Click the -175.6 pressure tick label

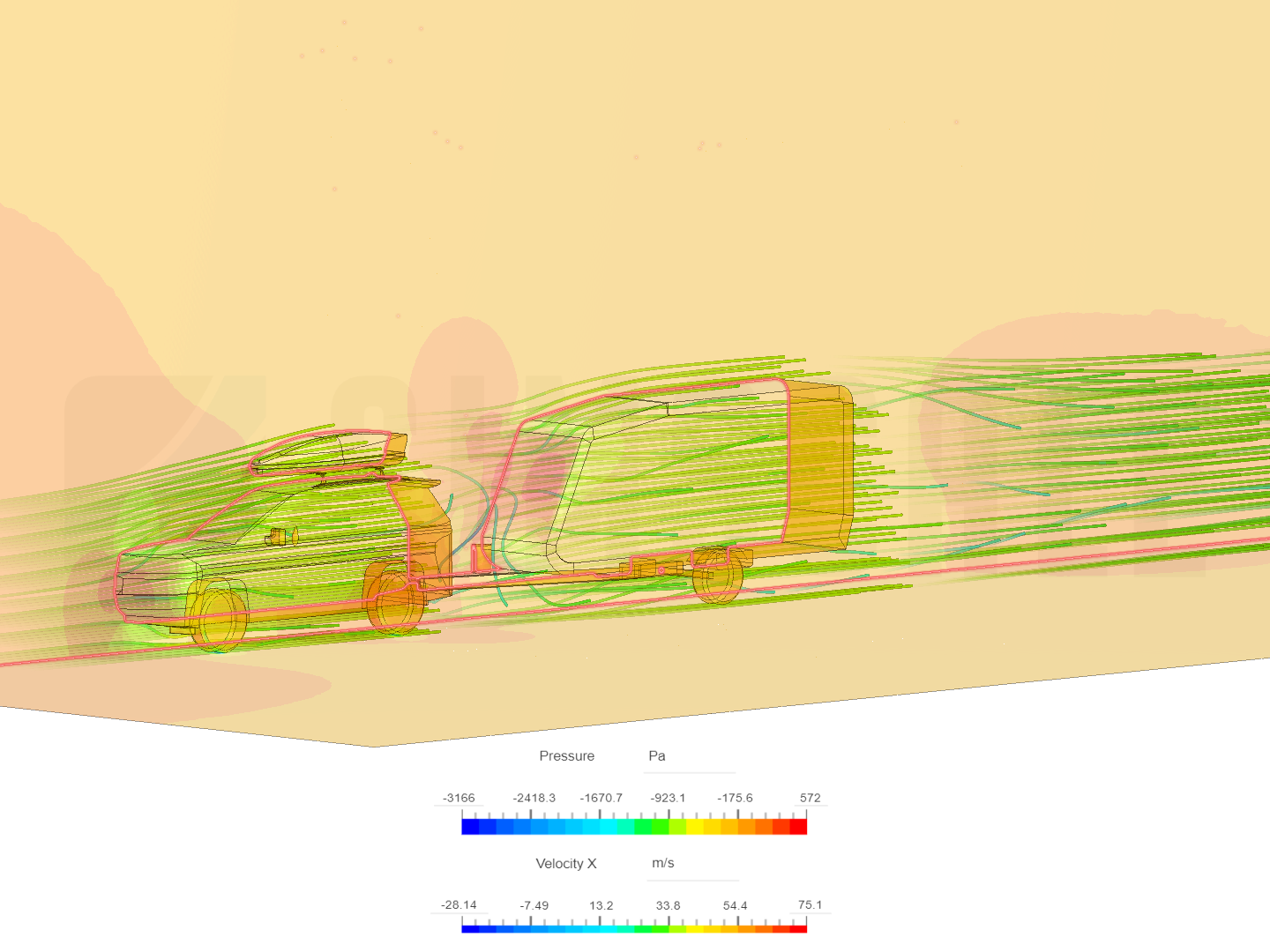pos(736,798)
